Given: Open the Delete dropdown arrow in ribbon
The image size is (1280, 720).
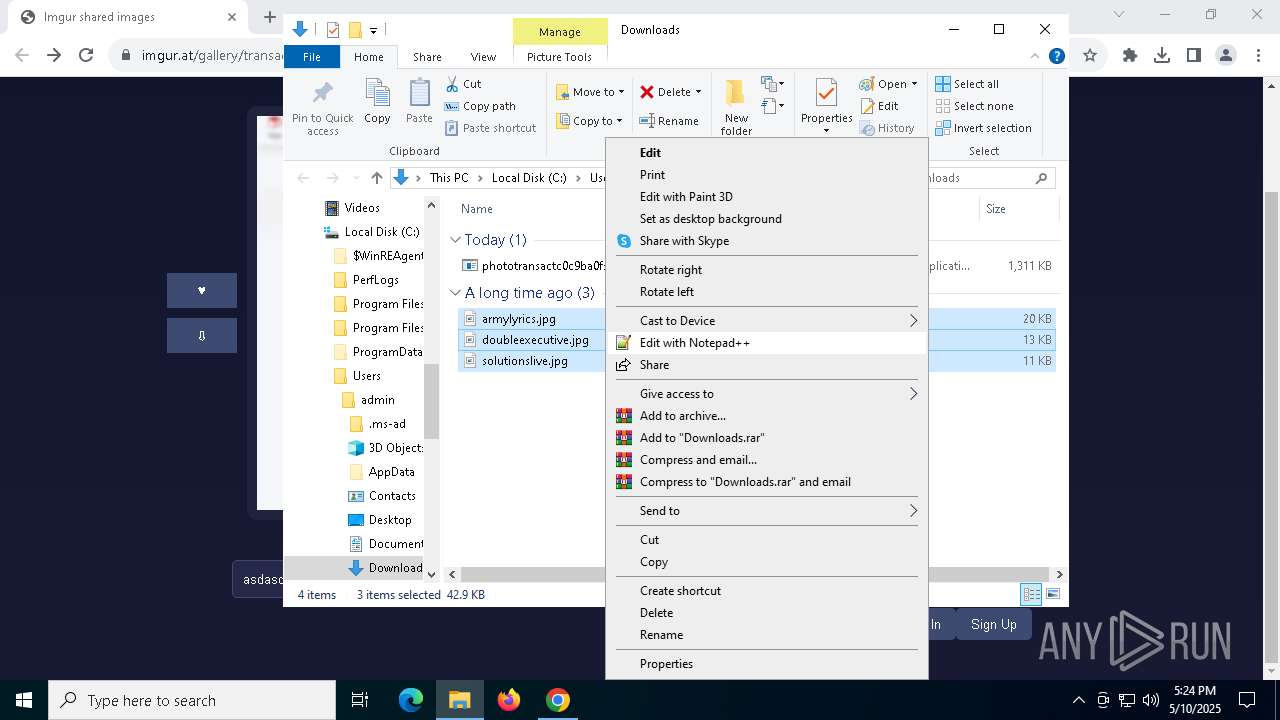Looking at the screenshot, I should click(x=698, y=92).
